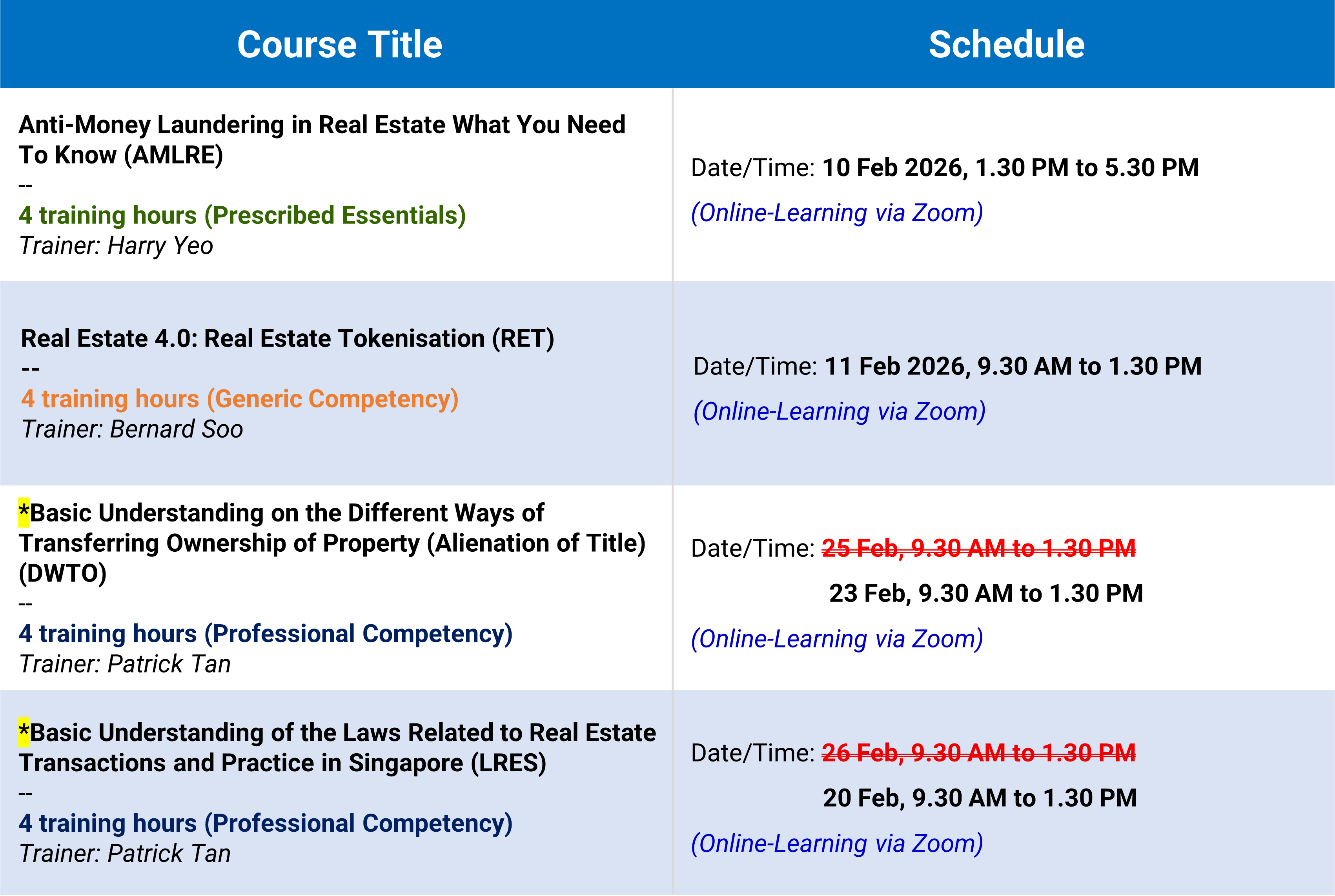Click Trainer: Bernard Soo
The height and width of the screenshot is (896, 1335).
132,429
